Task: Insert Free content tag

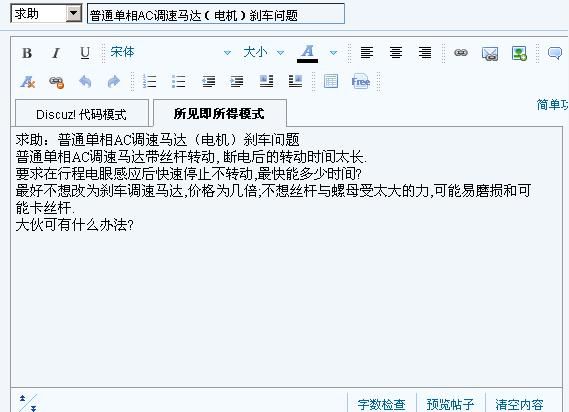Action: [x=360, y=81]
